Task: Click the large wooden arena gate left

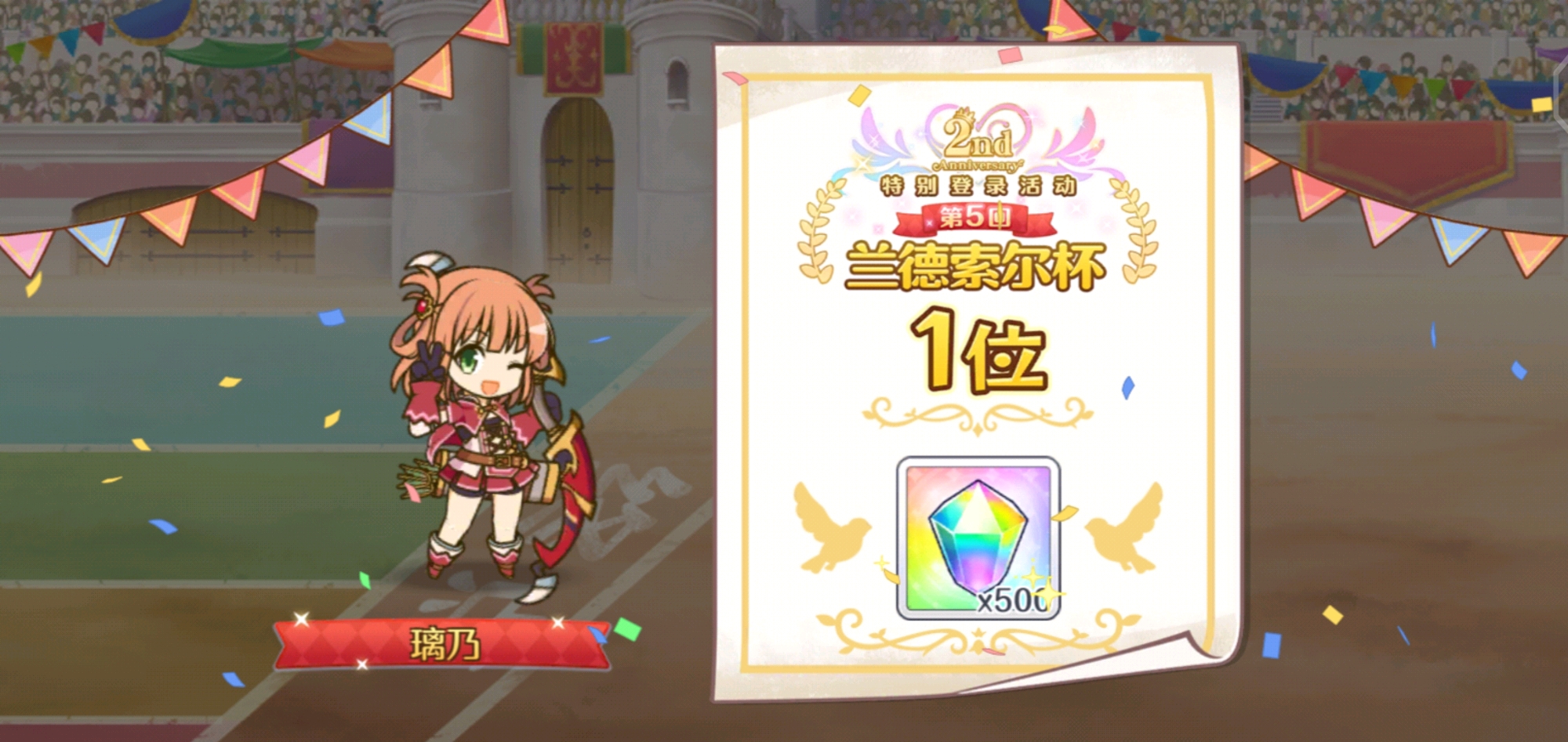Action: coord(192,233)
